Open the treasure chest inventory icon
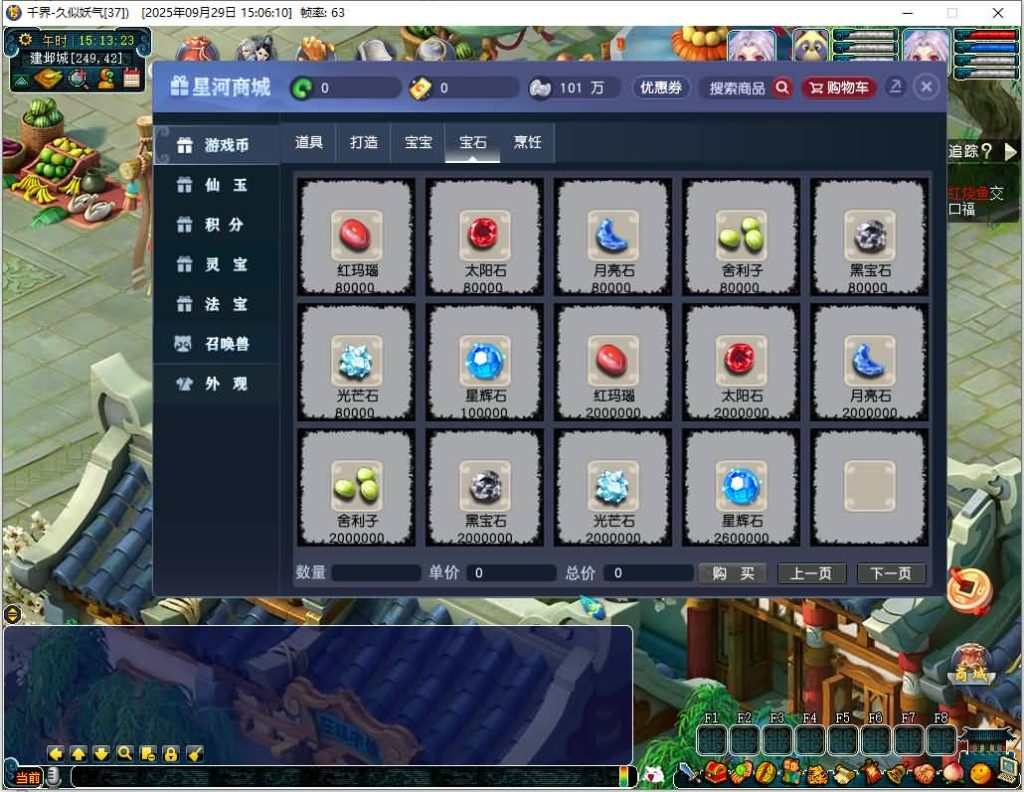 pyautogui.click(x=717, y=772)
